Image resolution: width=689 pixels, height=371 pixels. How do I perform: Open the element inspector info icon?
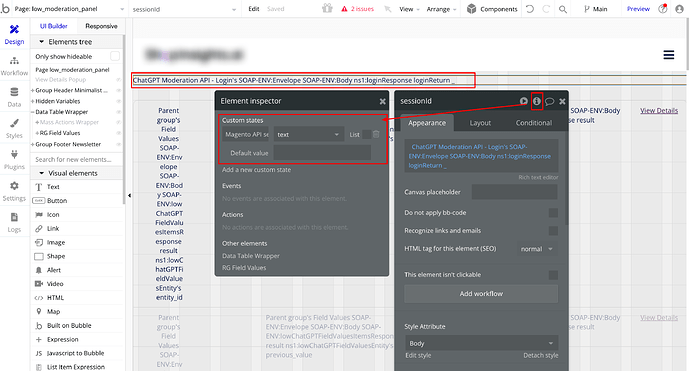(537, 101)
